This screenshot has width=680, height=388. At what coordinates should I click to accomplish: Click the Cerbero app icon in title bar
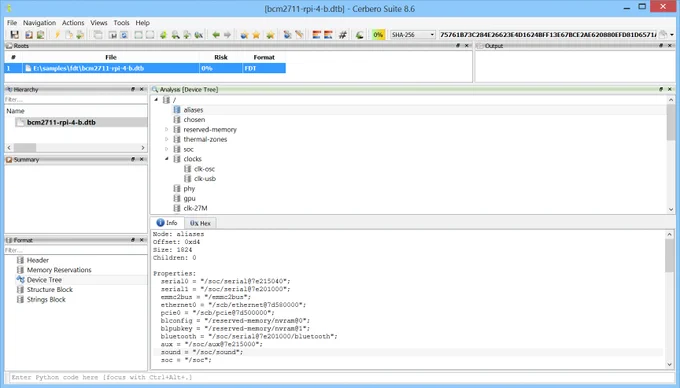point(9,8)
